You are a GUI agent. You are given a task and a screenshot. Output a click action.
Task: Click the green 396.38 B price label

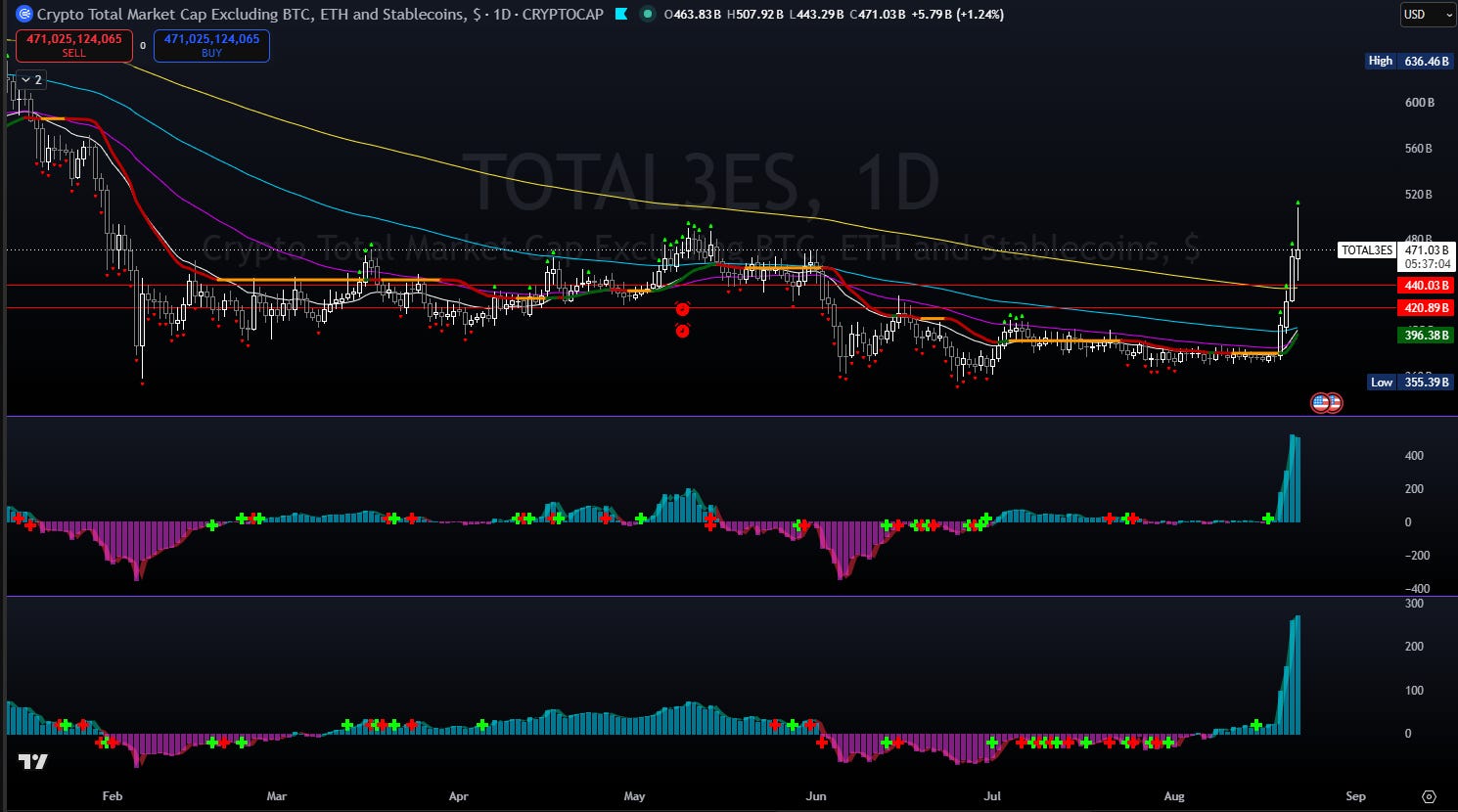(x=1426, y=336)
